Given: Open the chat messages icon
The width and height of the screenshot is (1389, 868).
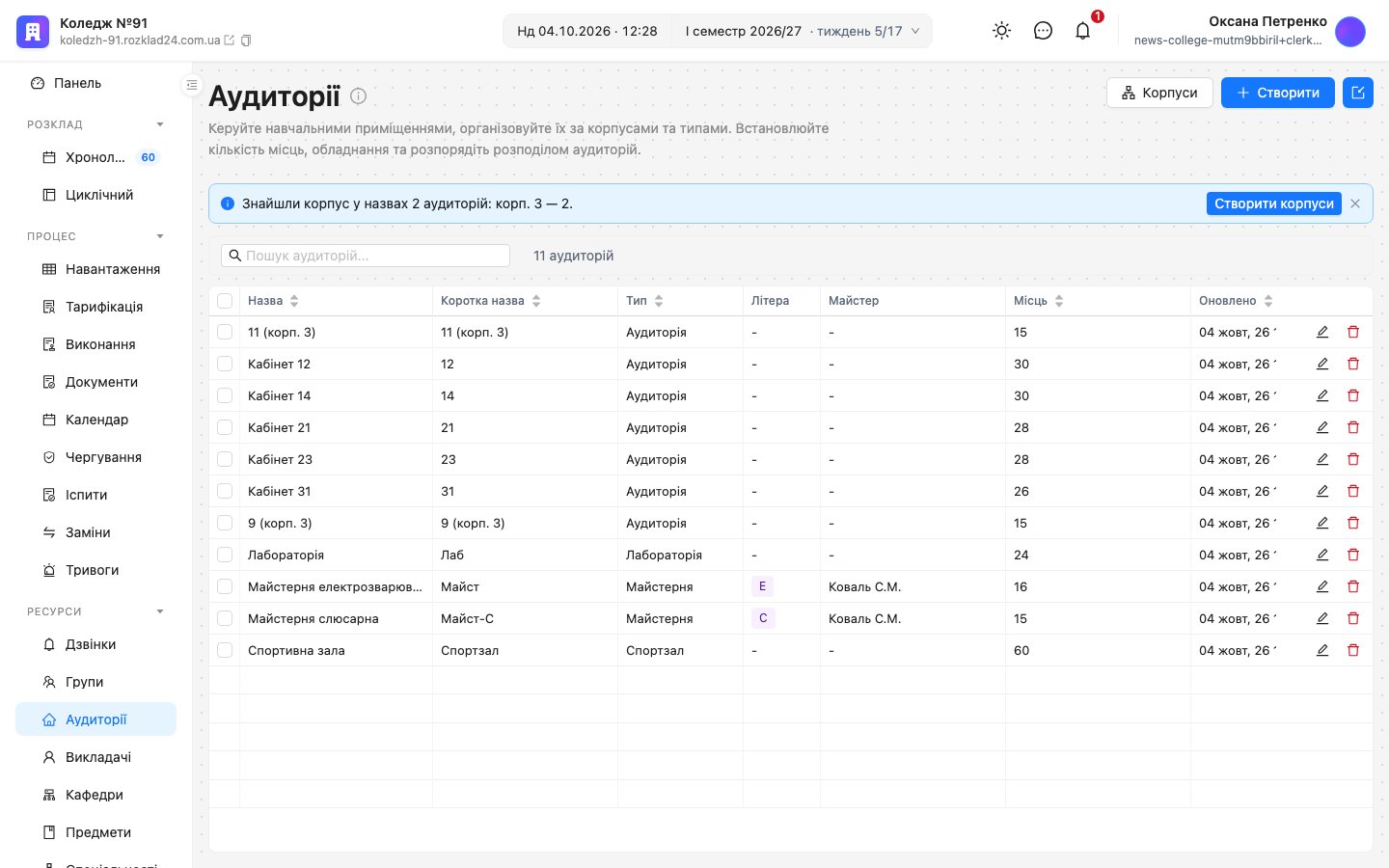Looking at the screenshot, I should pyautogui.click(x=1043, y=31).
